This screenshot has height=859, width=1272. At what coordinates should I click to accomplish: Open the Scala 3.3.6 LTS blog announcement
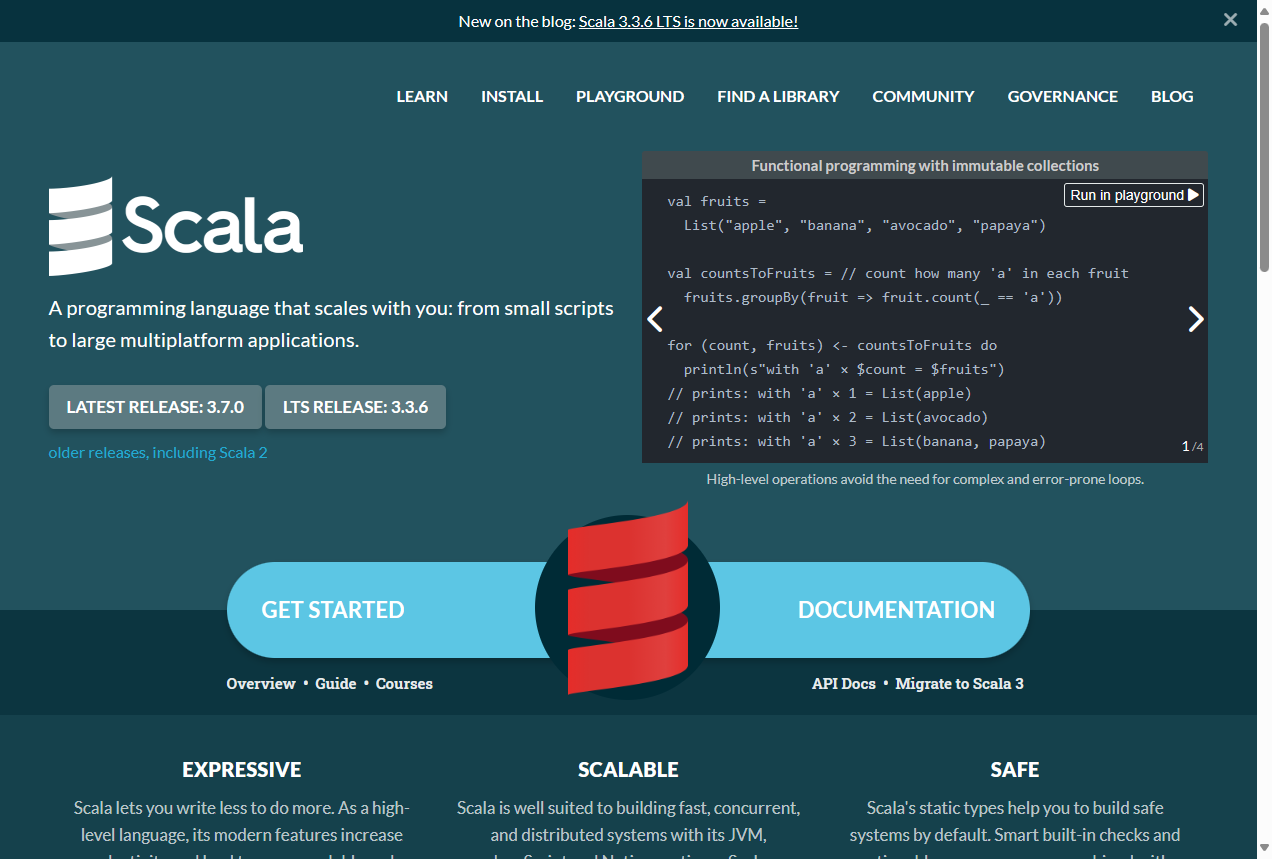(688, 21)
